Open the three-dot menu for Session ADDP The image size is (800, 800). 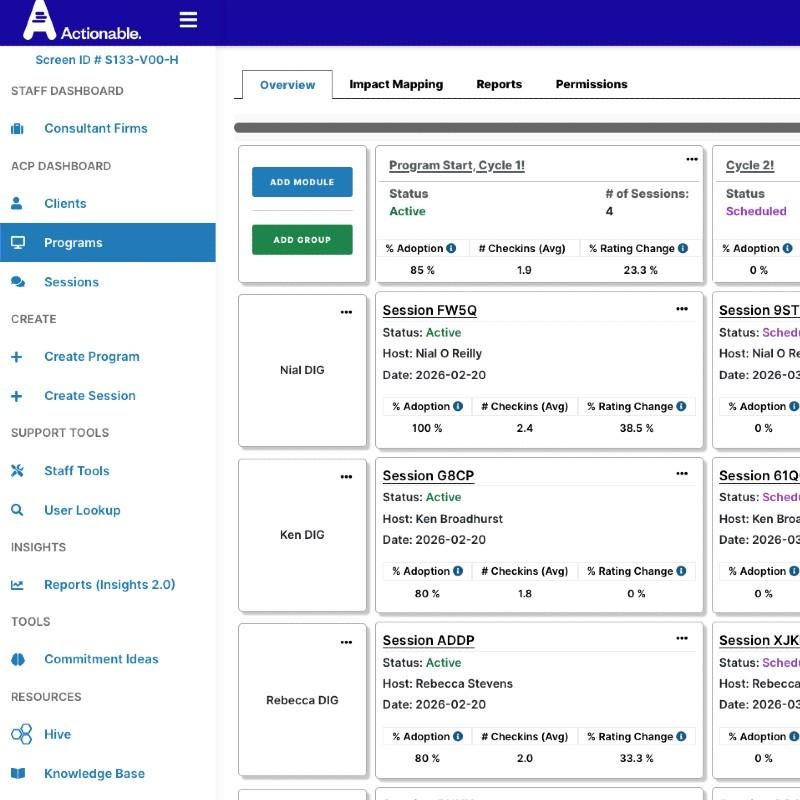pos(682,638)
